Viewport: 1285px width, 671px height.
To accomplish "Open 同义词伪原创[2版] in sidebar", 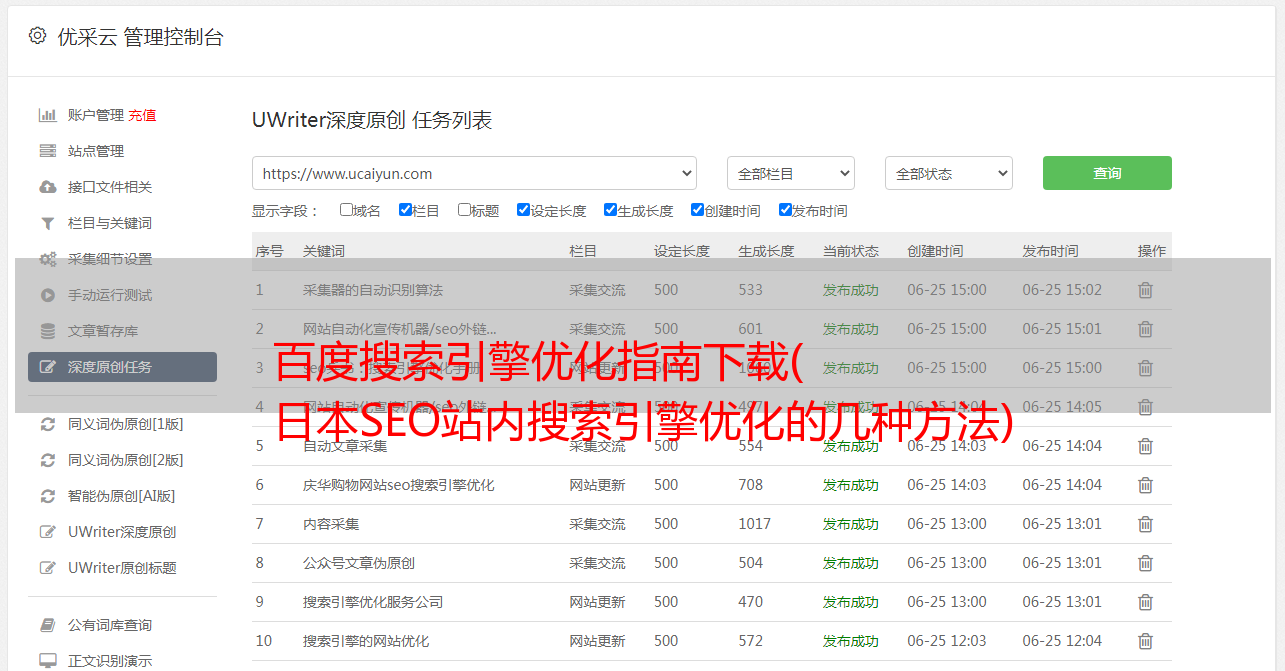I will tap(125, 460).
